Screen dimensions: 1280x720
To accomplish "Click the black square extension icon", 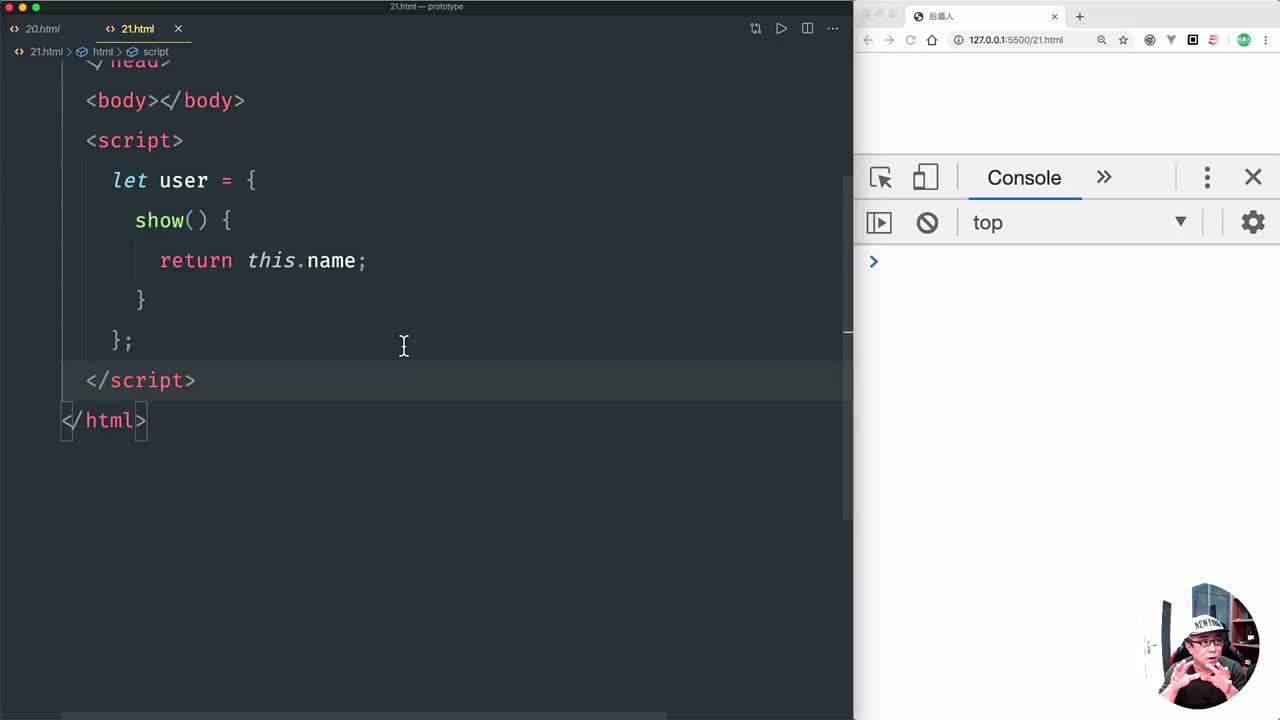I will (1193, 40).
